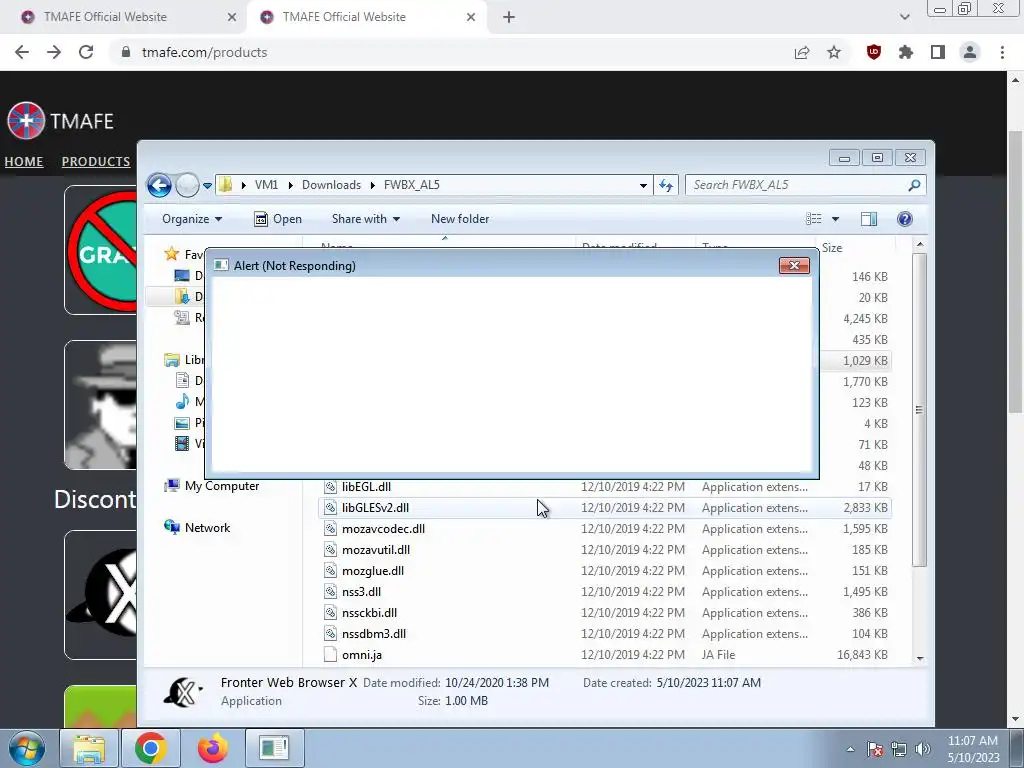Click the change view icon in Explorer
This screenshot has width=1024, height=768.
click(x=814, y=219)
